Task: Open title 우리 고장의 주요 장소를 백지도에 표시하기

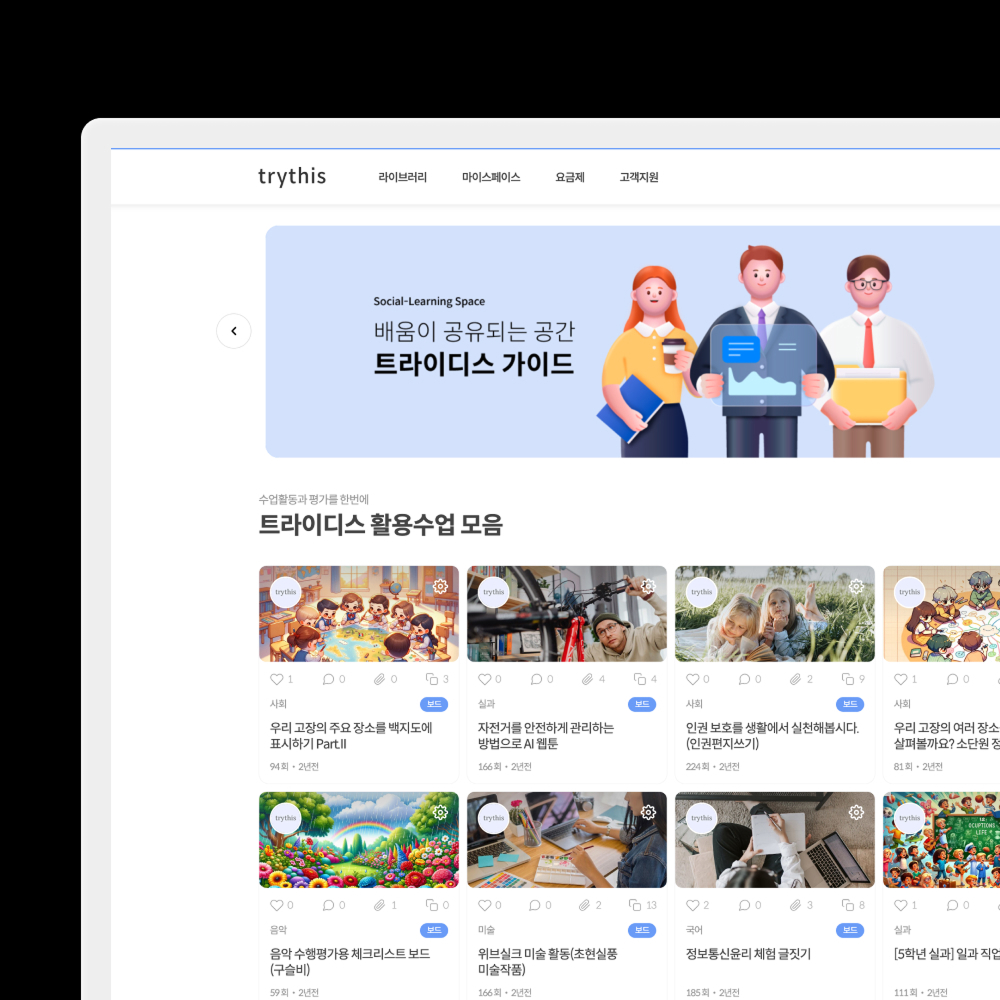Action: [351, 735]
